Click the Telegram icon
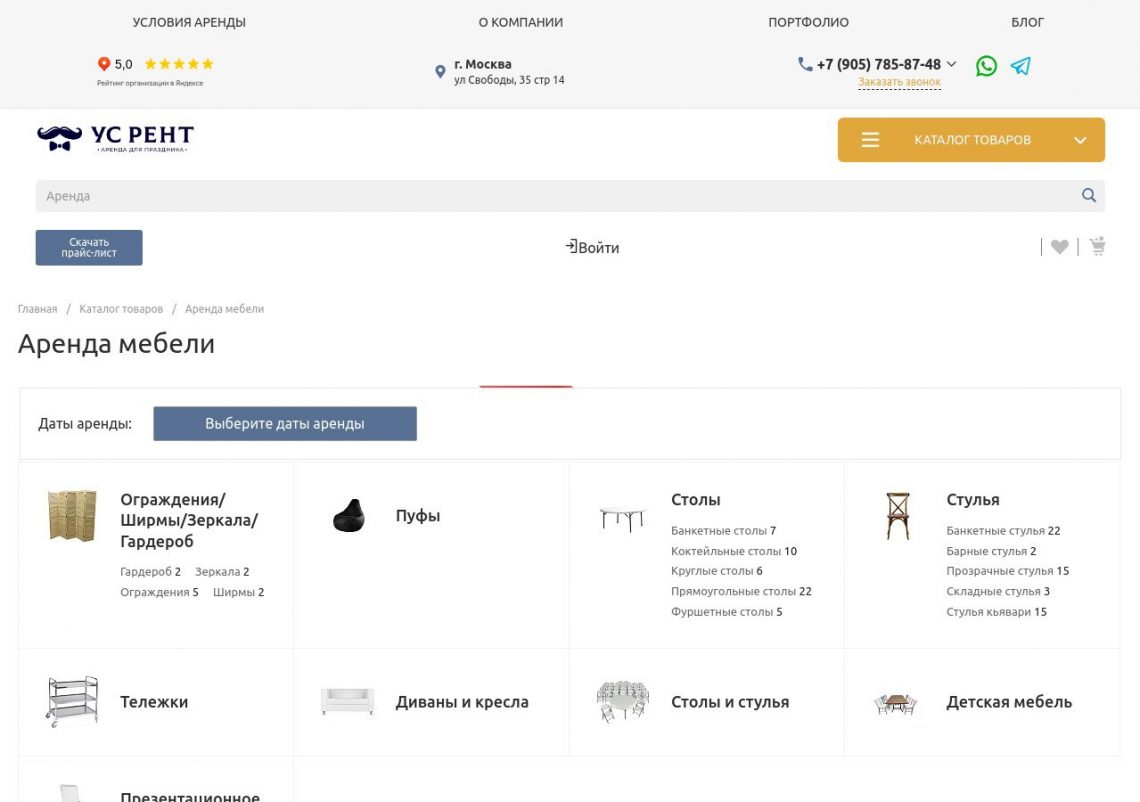The width and height of the screenshot is (1140, 802). click(x=1020, y=66)
